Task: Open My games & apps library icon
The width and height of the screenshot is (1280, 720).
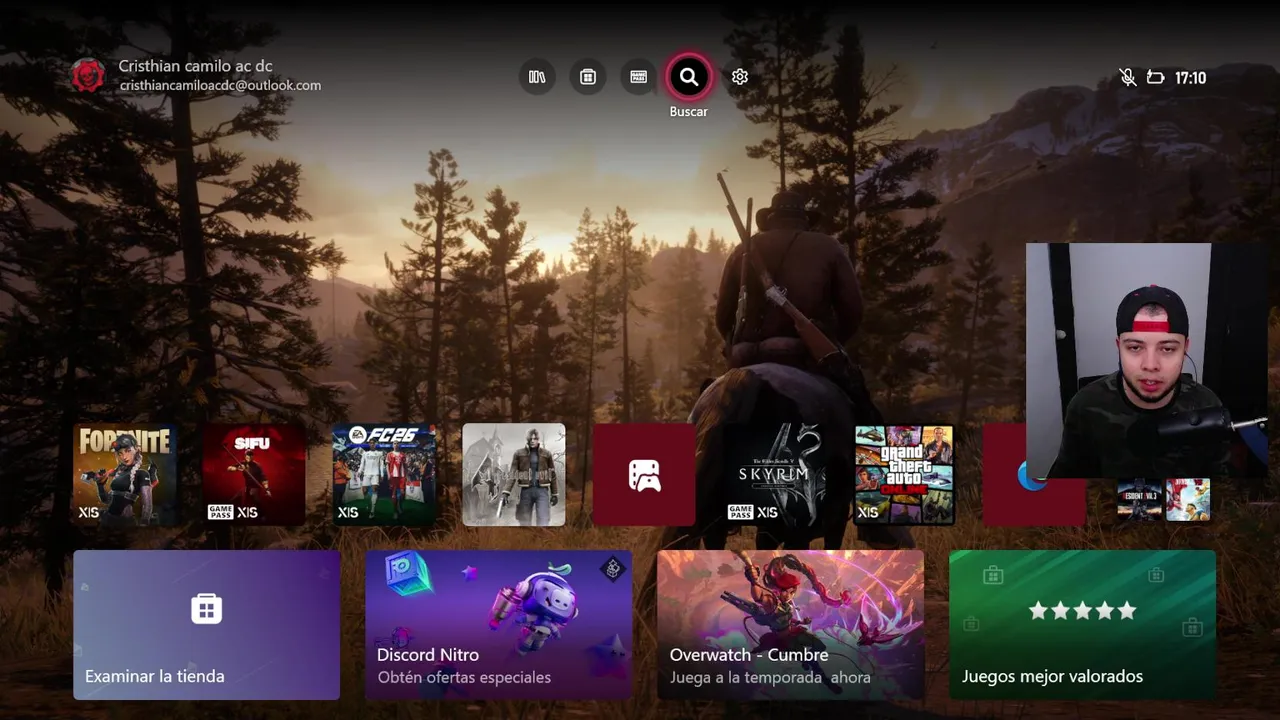Action: 537,77
